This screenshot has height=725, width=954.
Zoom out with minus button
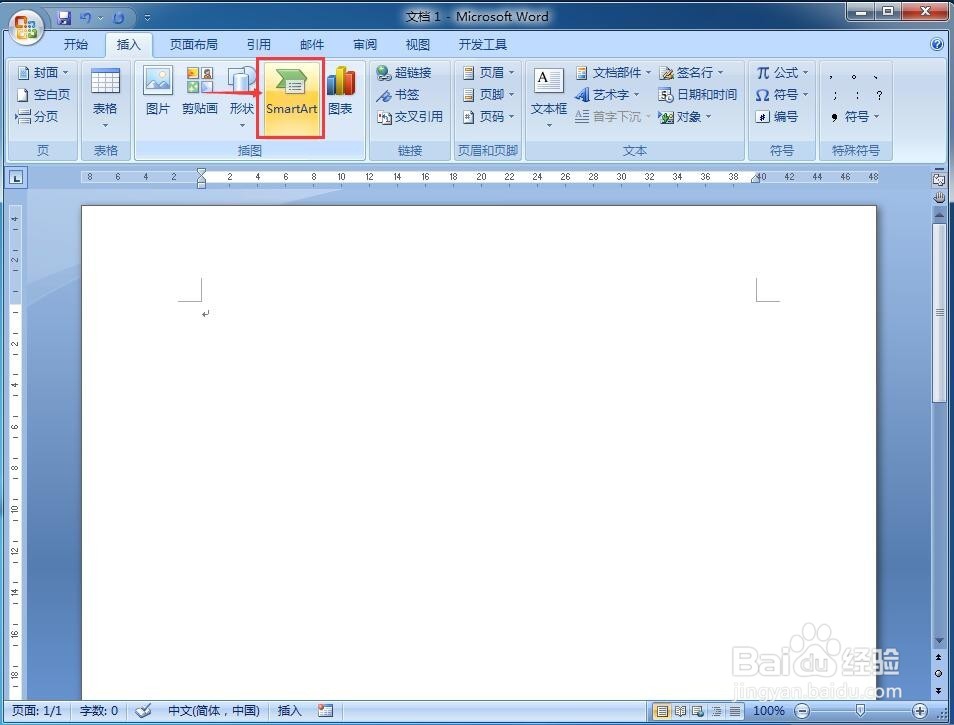803,710
